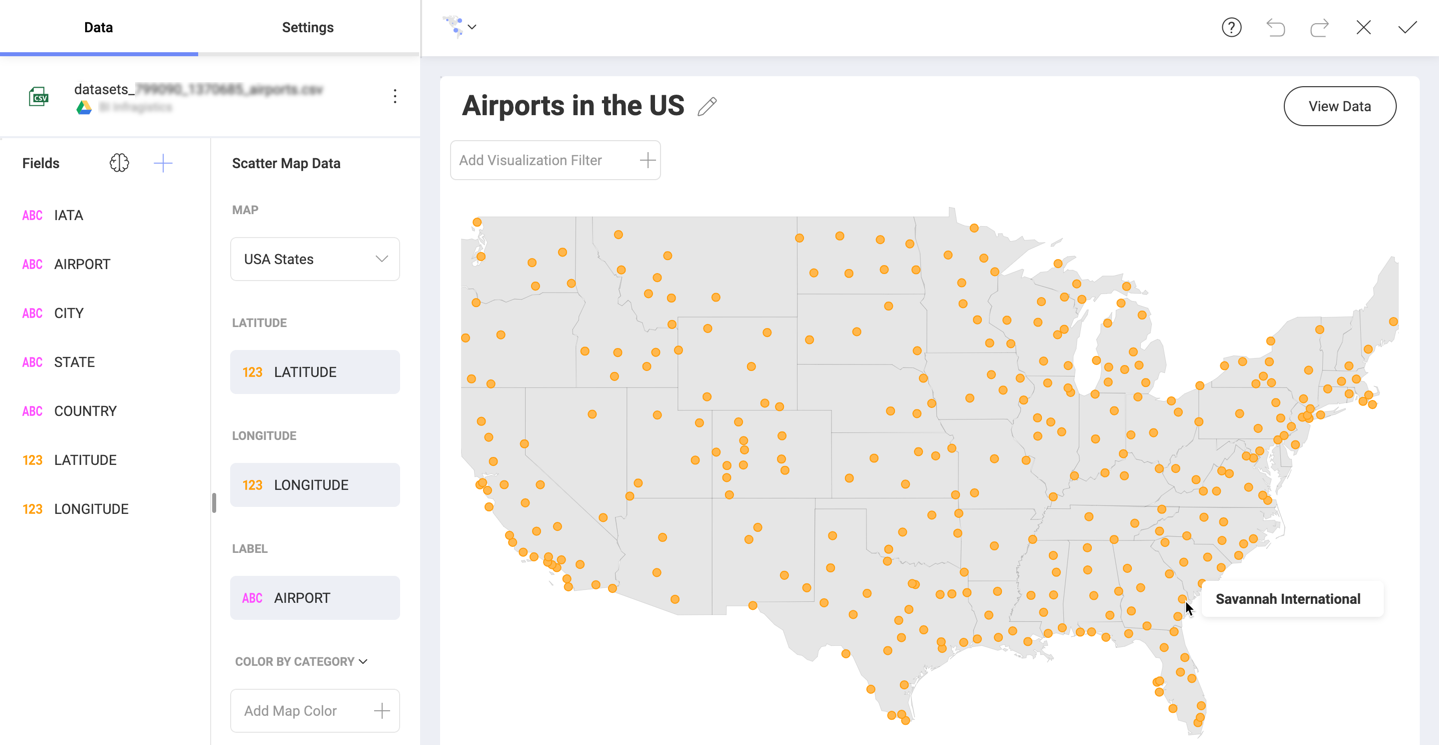Click the CSV file icon beside the dataset
The width and height of the screenshot is (1439, 749).
(39, 96)
